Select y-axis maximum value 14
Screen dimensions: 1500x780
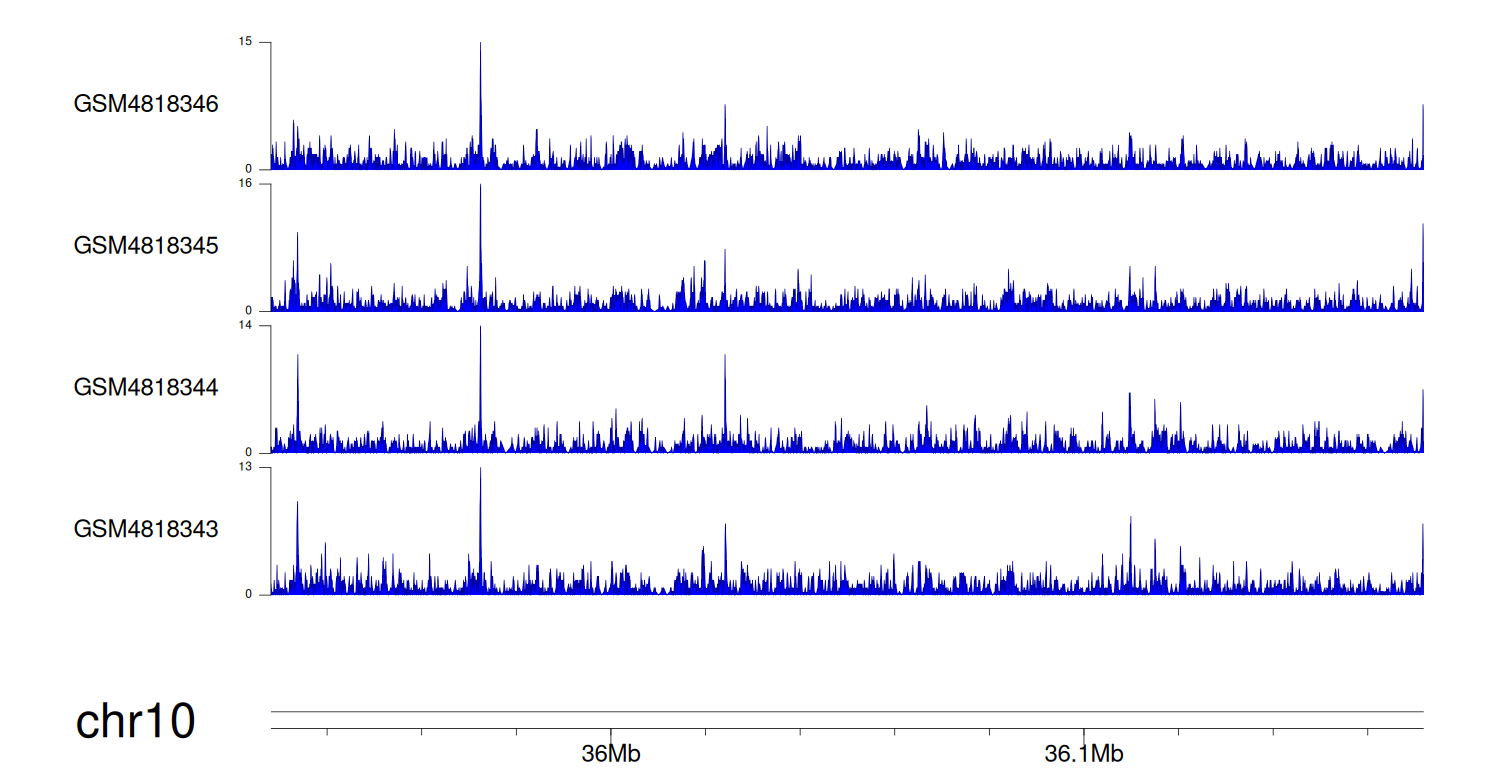click(246, 326)
